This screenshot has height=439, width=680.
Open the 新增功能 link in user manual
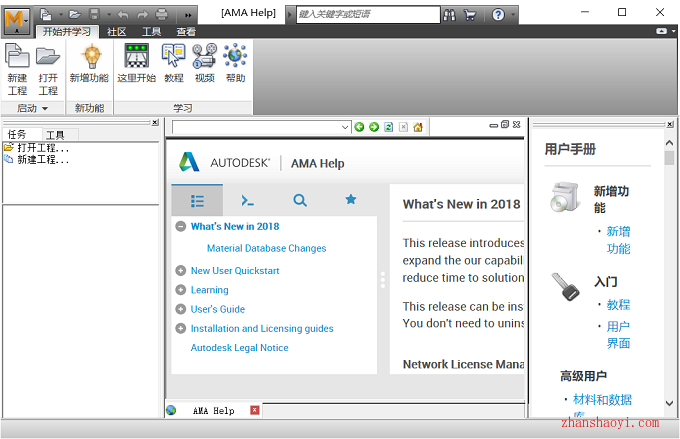pos(618,240)
